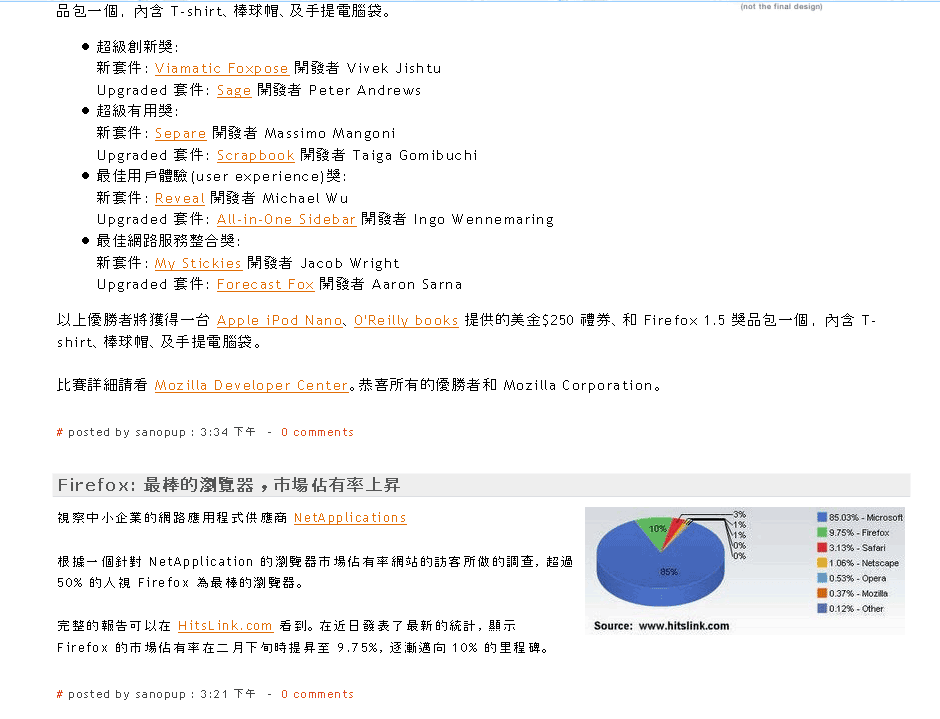Click the orange 0.37% Mozilla legend swatch
Image resolution: width=940 pixels, height=719 pixels.
(x=822, y=593)
